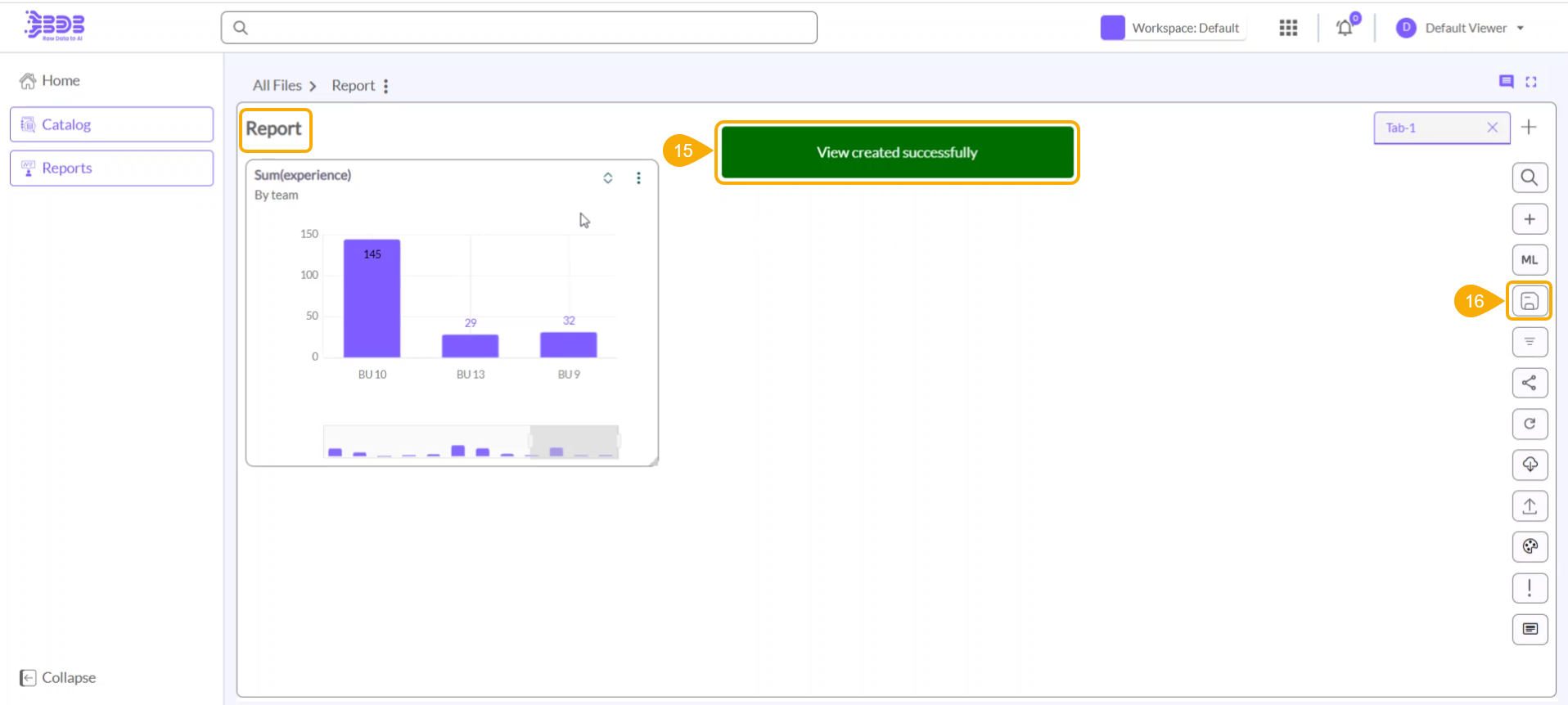This screenshot has height=705, width=1568.
Task: Collapse the left sidebar
Action: [57, 677]
